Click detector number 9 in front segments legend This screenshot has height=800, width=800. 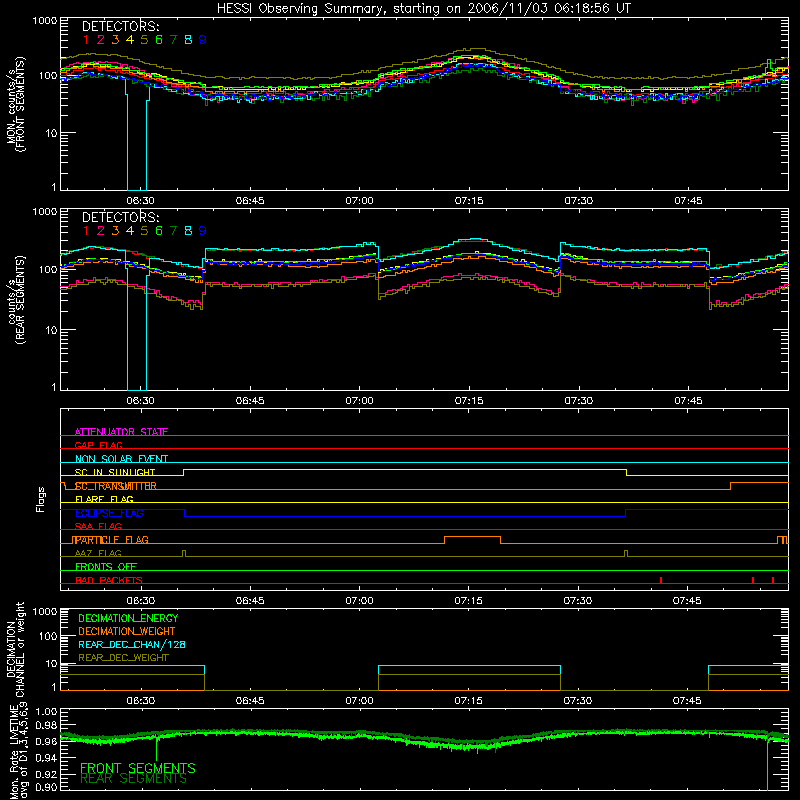click(203, 40)
